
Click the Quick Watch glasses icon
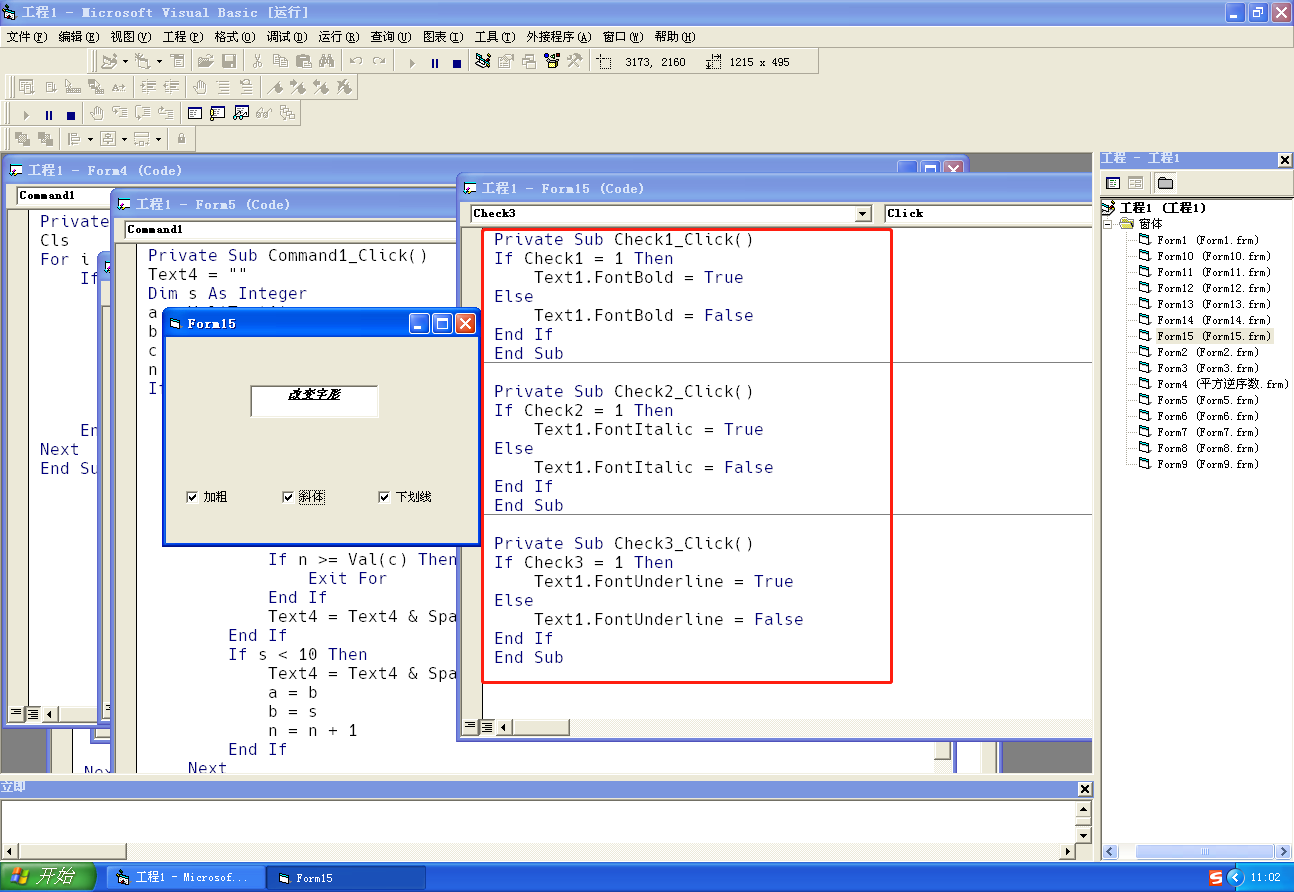point(264,113)
